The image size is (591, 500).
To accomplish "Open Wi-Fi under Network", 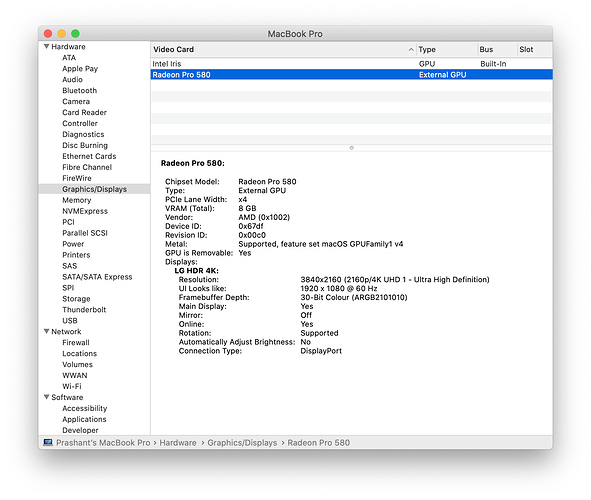I will [72, 386].
